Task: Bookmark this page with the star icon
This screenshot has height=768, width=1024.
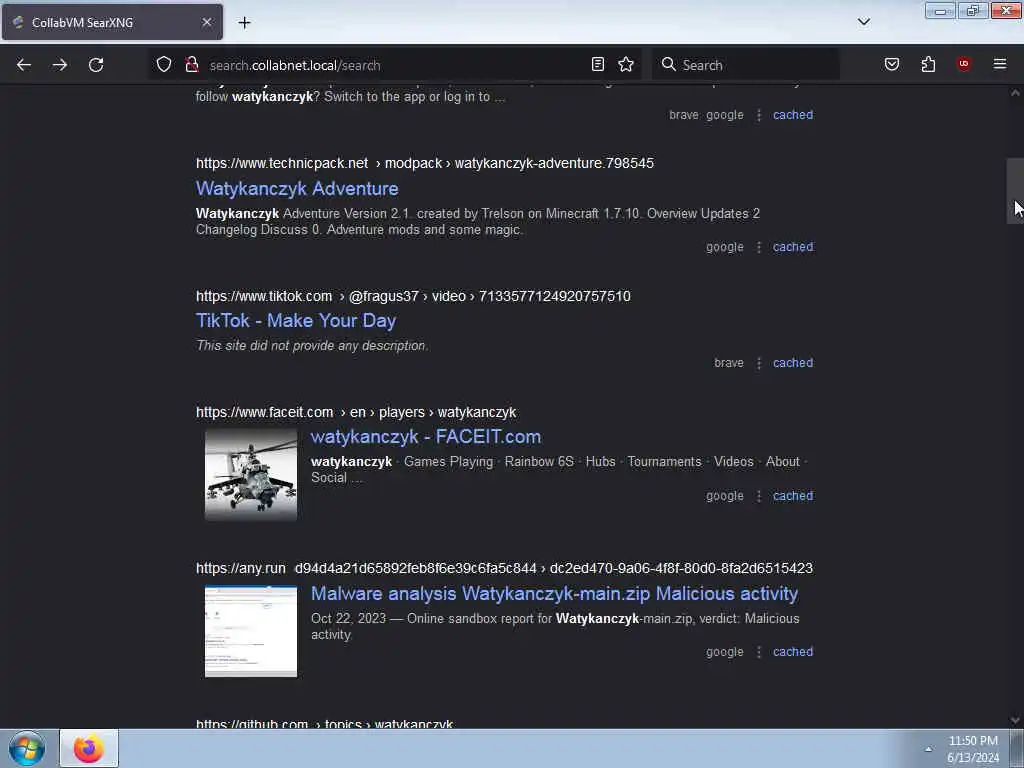Action: click(626, 64)
